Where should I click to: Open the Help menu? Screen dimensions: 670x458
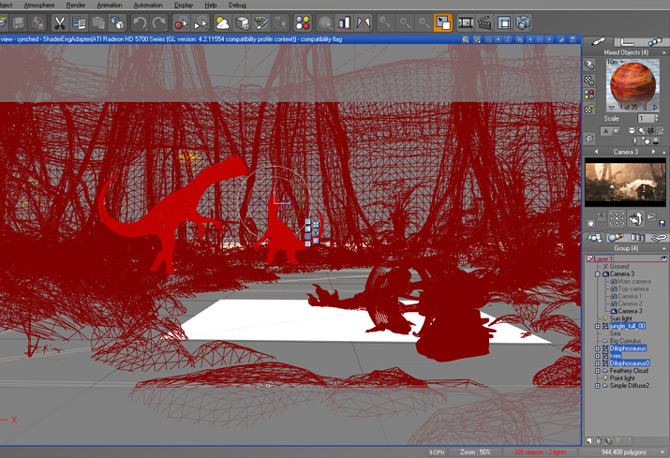tap(211, 5)
